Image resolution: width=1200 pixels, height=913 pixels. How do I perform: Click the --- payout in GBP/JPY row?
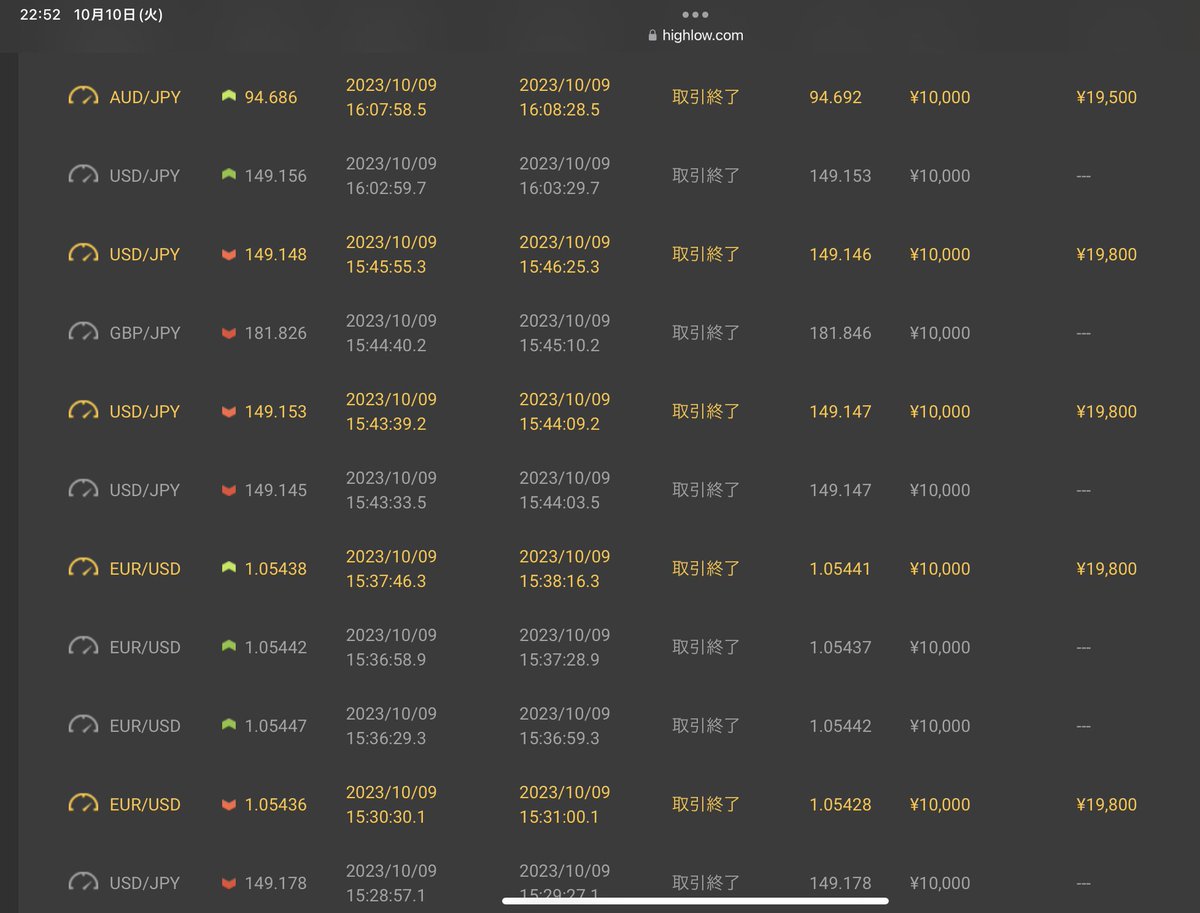[x=1083, y=333]
